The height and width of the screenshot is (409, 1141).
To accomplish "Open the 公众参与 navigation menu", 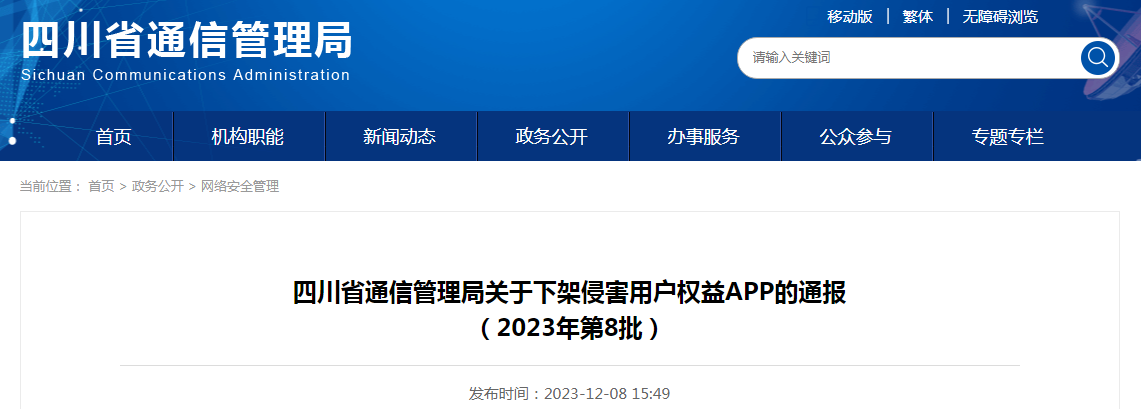I will pyautogui.click(x=856, y=136).
